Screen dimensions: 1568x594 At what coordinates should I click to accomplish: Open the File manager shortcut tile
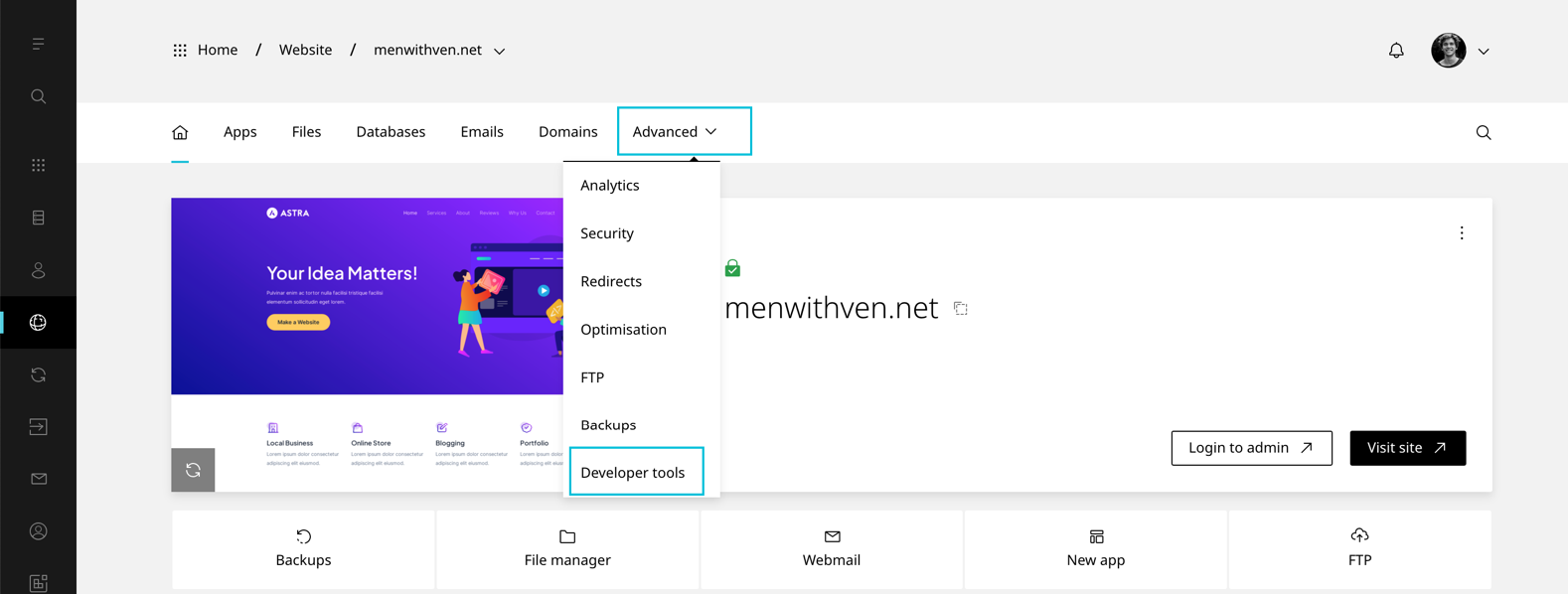pyautogui.click(x=567, y=549)
